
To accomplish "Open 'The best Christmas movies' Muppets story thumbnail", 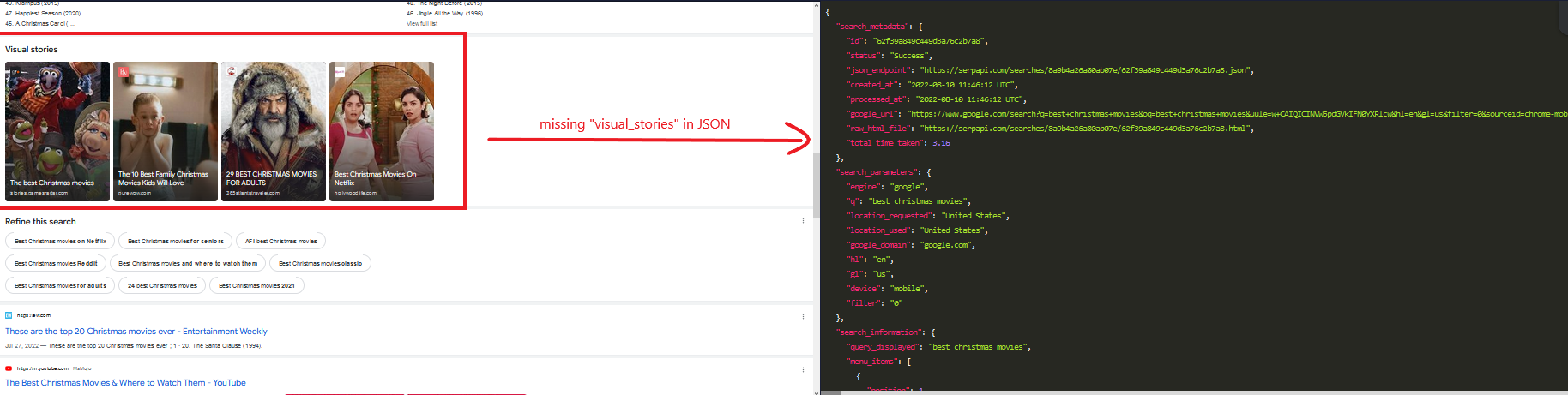I will tap(57, 131).
